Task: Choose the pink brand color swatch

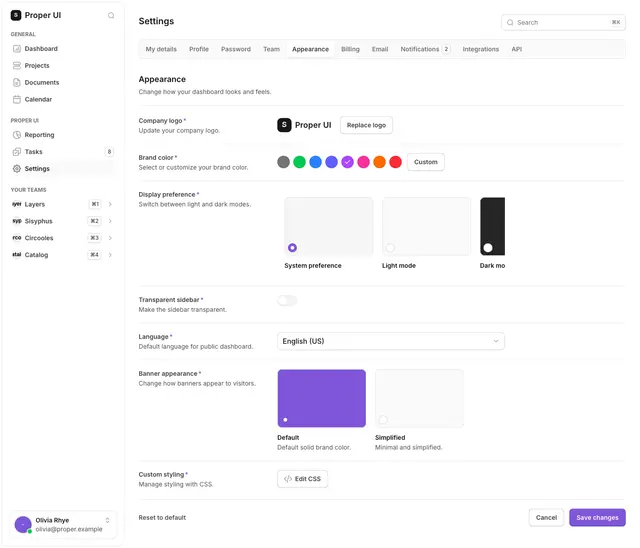Action: point(363,162)
